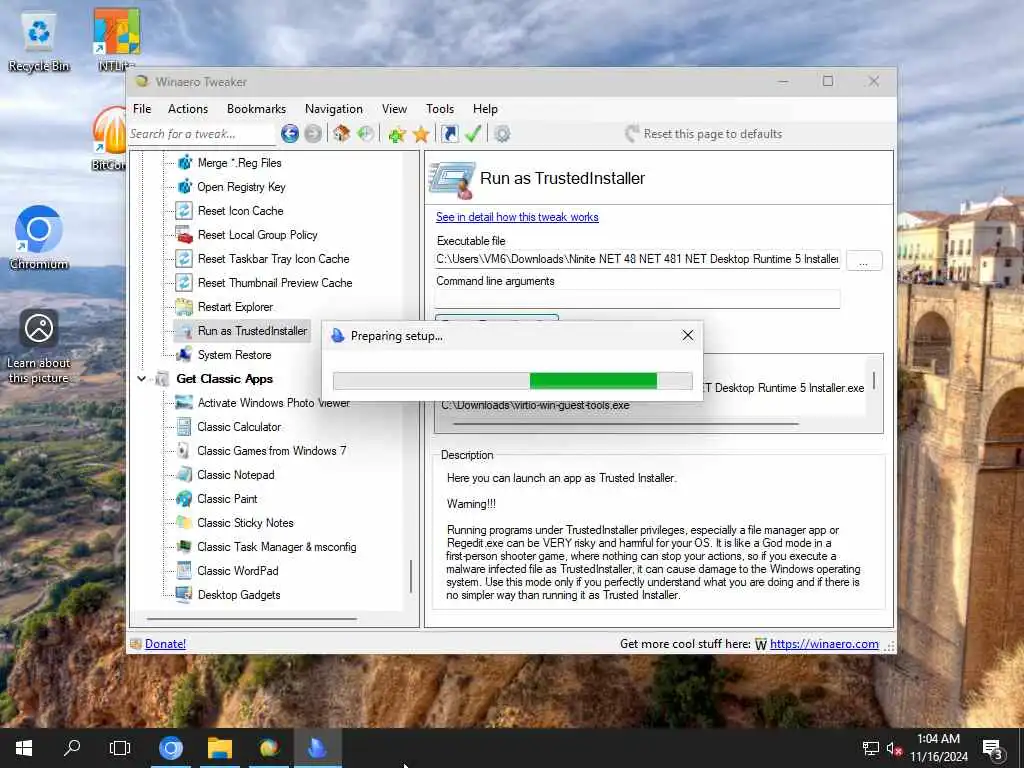Image resolution: width=1024 pixels, height=768 pixels.
Task: Click the green setup progress bar
Action: (x=513, y=381)
